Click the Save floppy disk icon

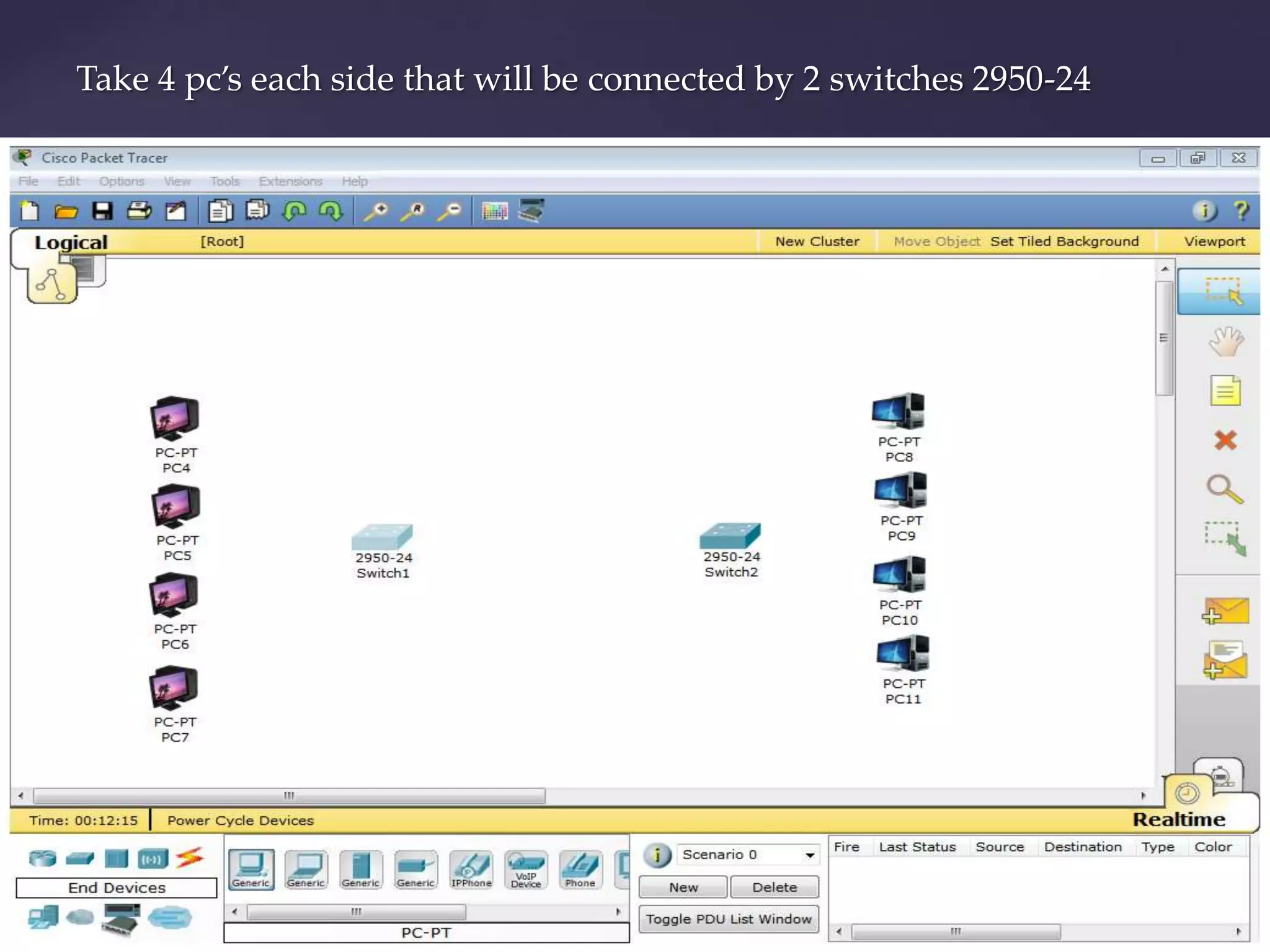pos(102,211)
